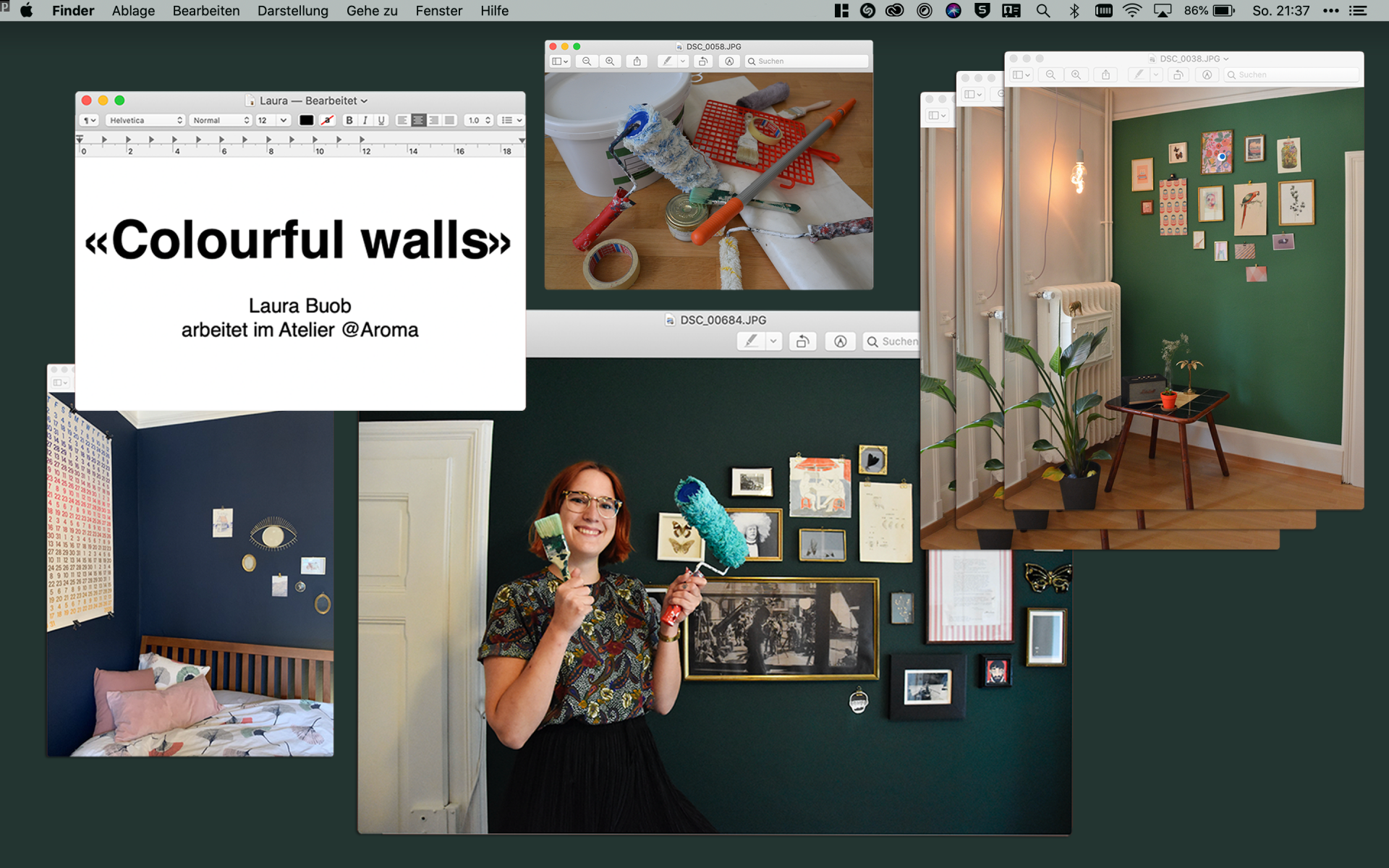Expand the list bullets dropdown
Image resolution: width=1389 pixels, height=868 pixels.
pos(511,120)
